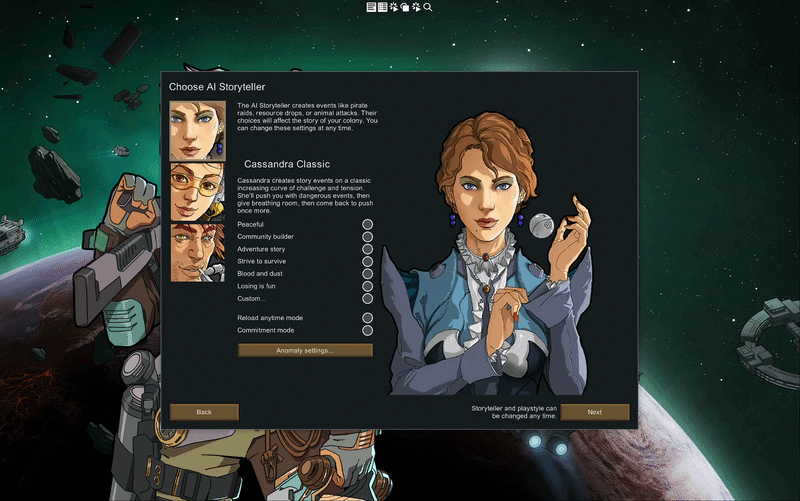Open the debug log list icon
Viewport: 800px width, 501px height.
(371, 7)
